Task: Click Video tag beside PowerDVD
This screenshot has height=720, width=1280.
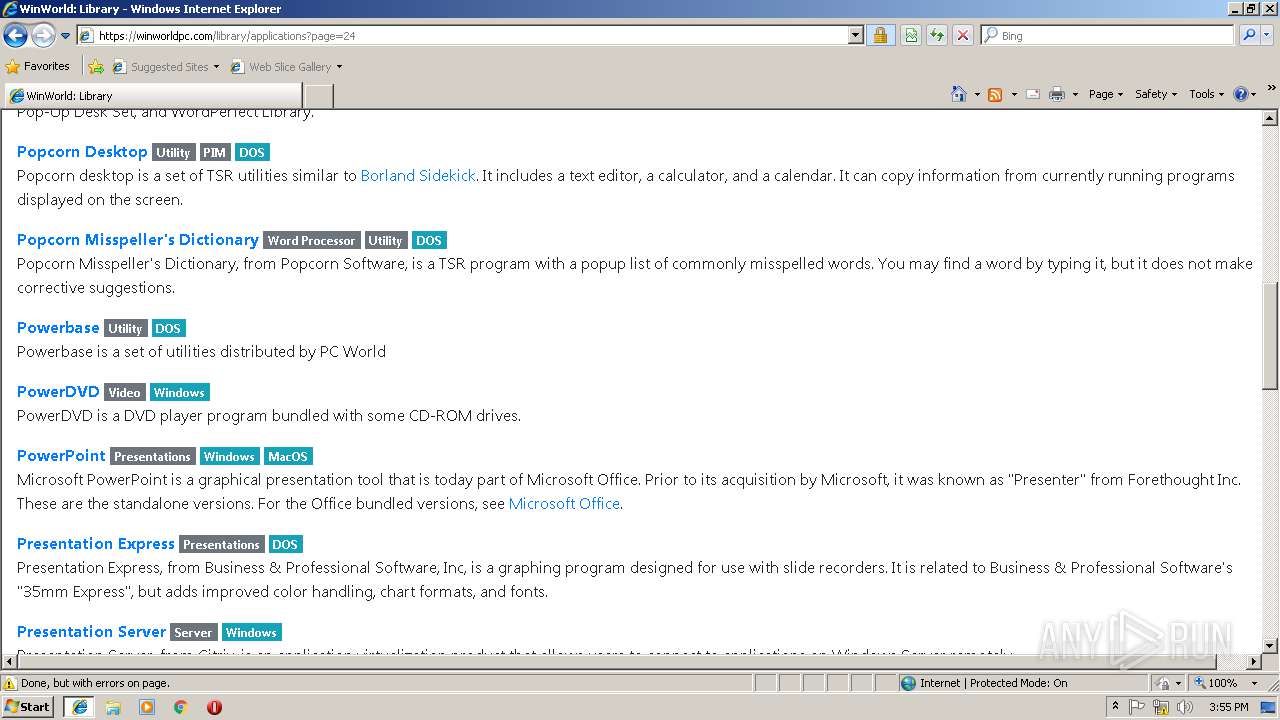Action: click(125, 393)
